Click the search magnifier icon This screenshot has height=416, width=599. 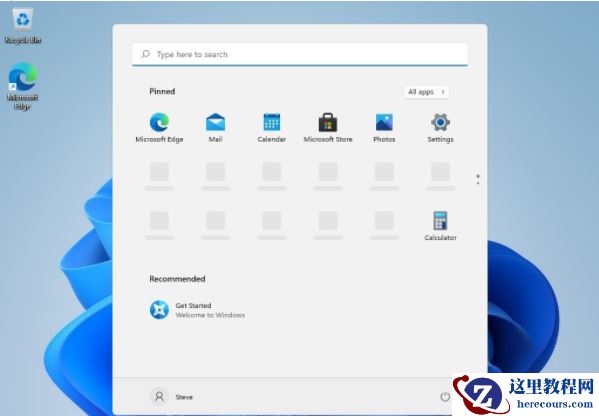click(x=145, y=54)
